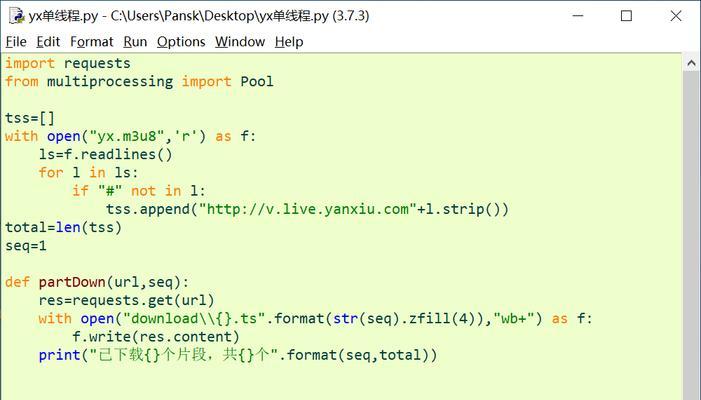Open the Edit menu

coord(48,42)
